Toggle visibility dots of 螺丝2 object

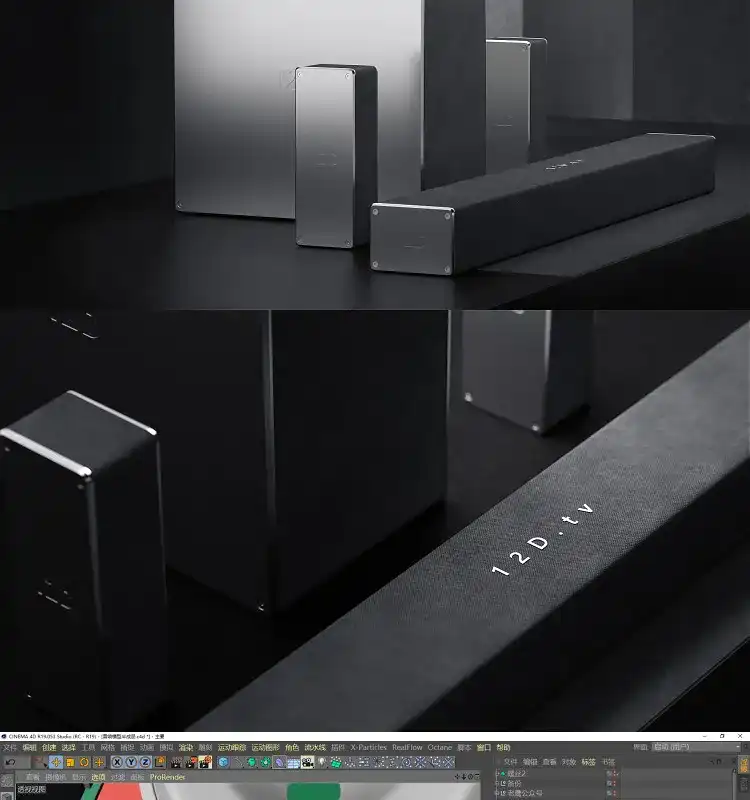615,773
